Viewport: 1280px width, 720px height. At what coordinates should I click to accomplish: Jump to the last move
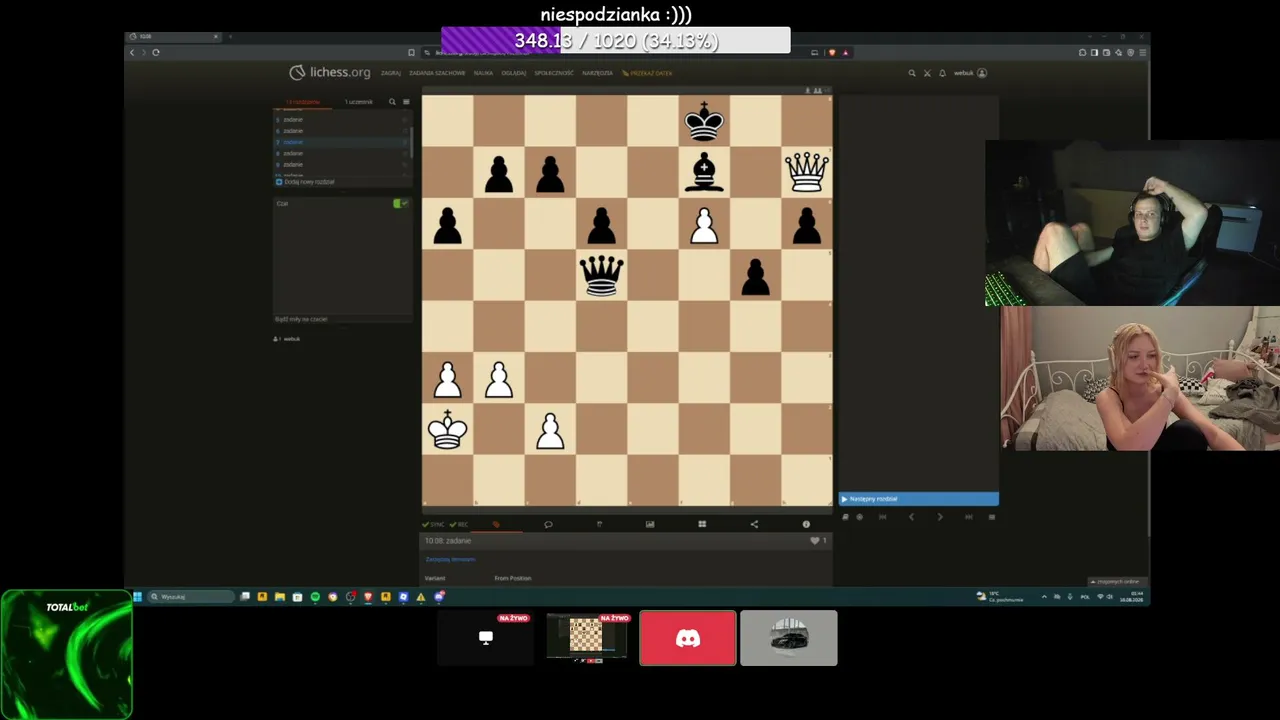click(968, 517)
